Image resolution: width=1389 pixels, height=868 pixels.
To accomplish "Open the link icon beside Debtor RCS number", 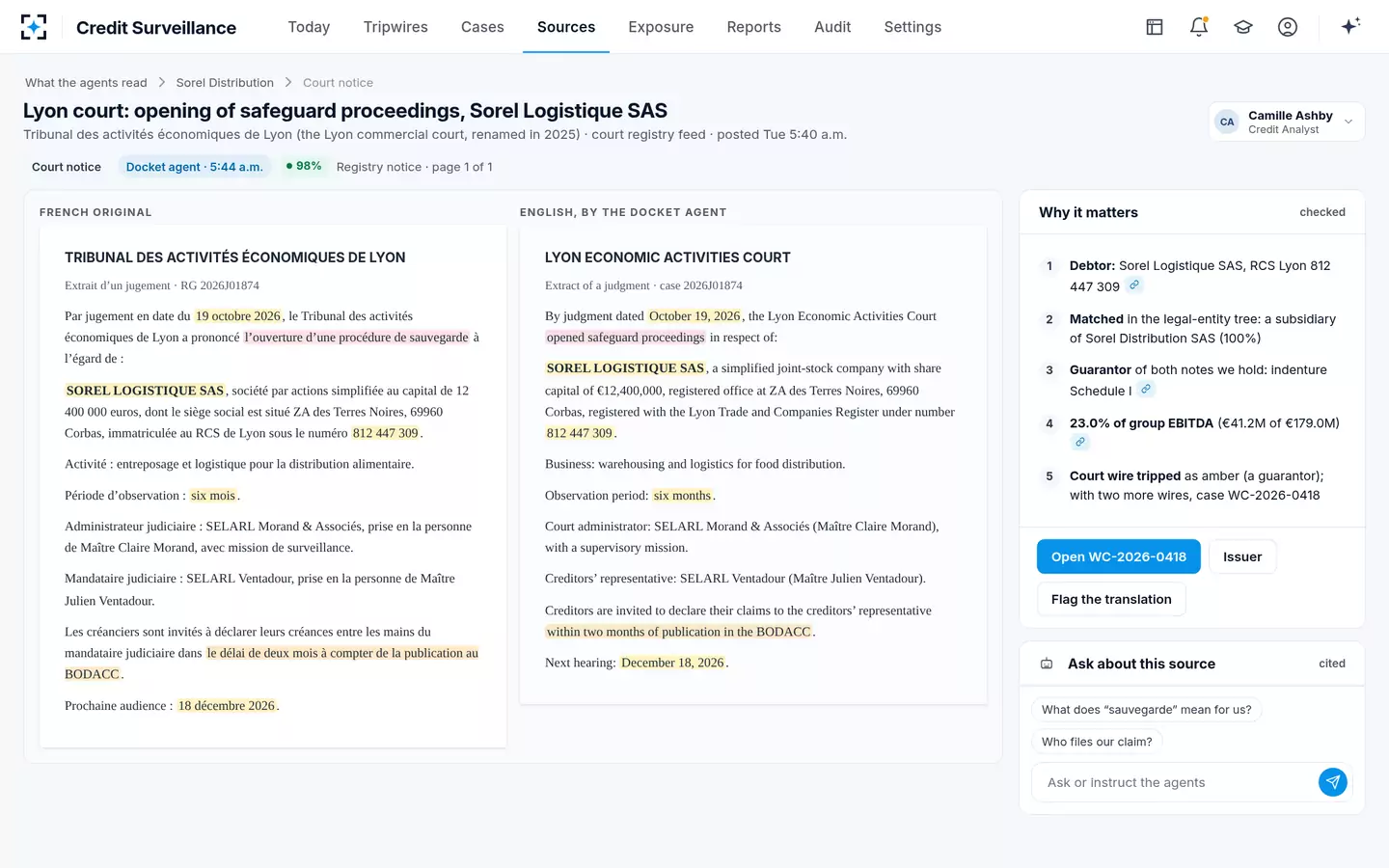I will [x=1134, y=285].
